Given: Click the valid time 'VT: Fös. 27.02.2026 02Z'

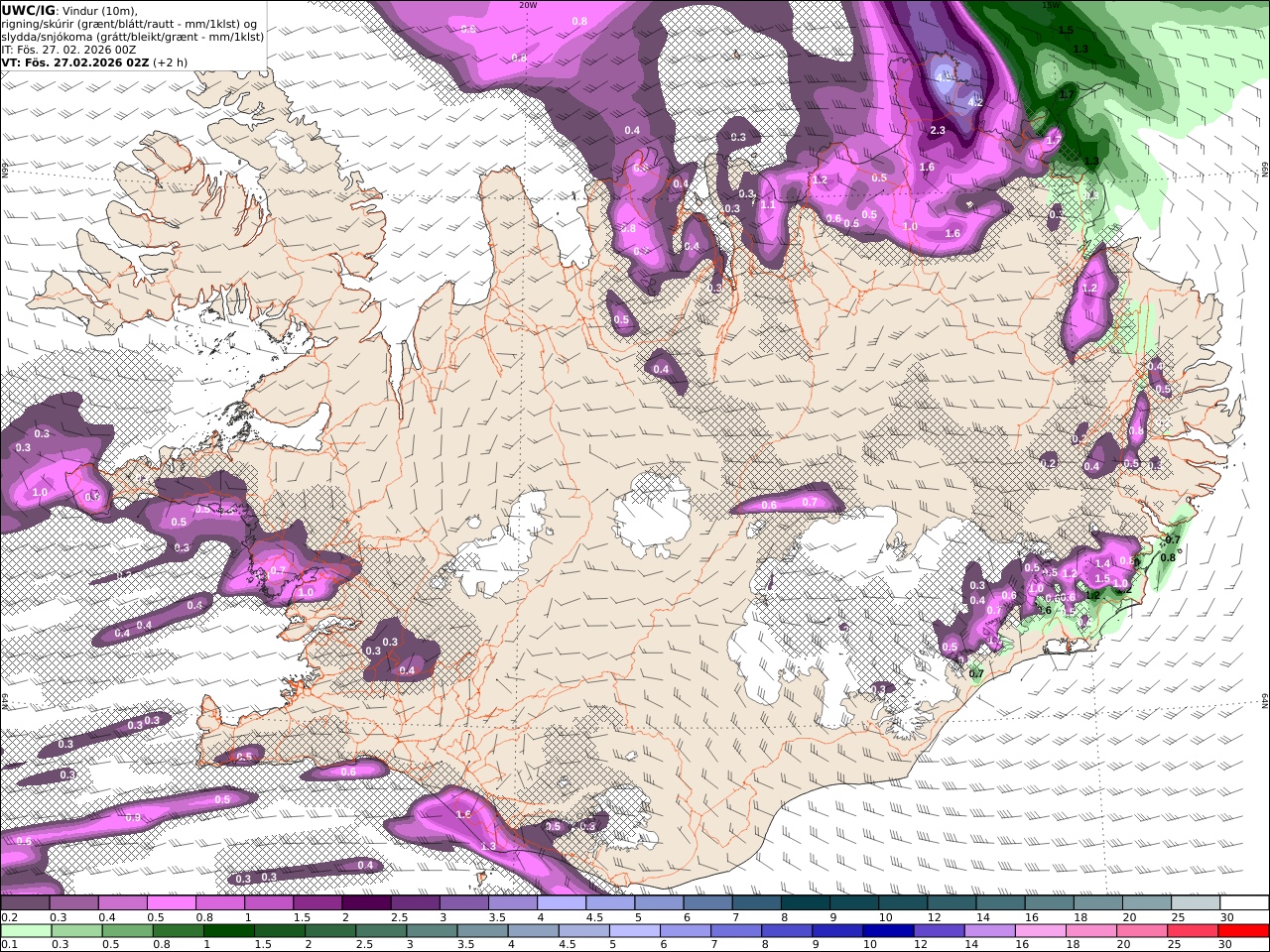Looking at the screenshot, I should click(74, 61).
